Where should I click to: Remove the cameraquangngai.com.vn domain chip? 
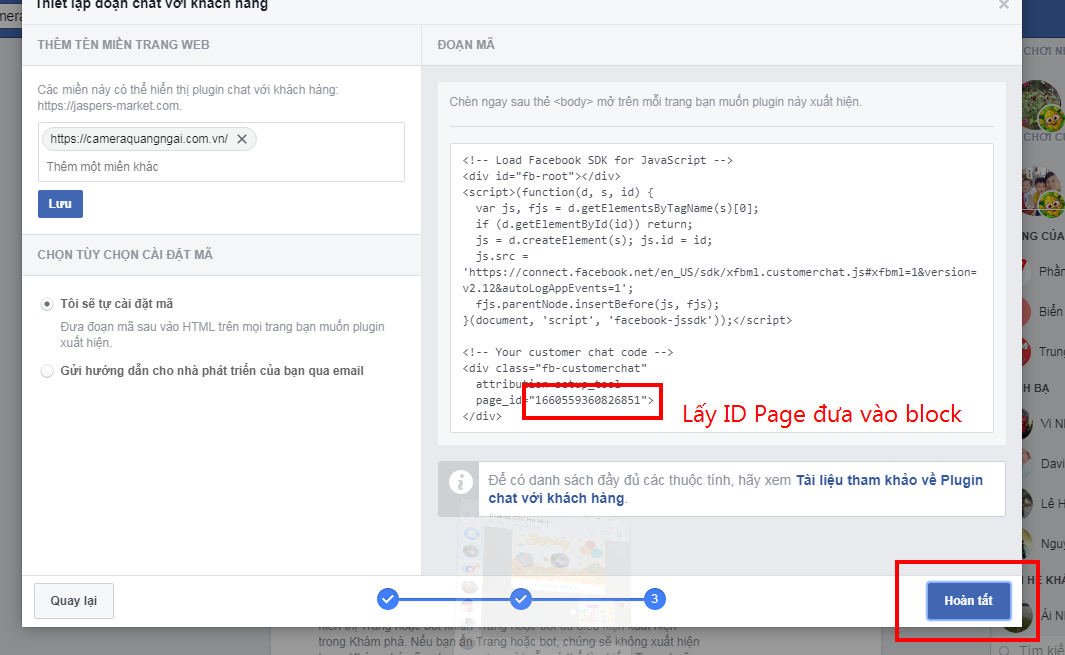click(242, 139)
